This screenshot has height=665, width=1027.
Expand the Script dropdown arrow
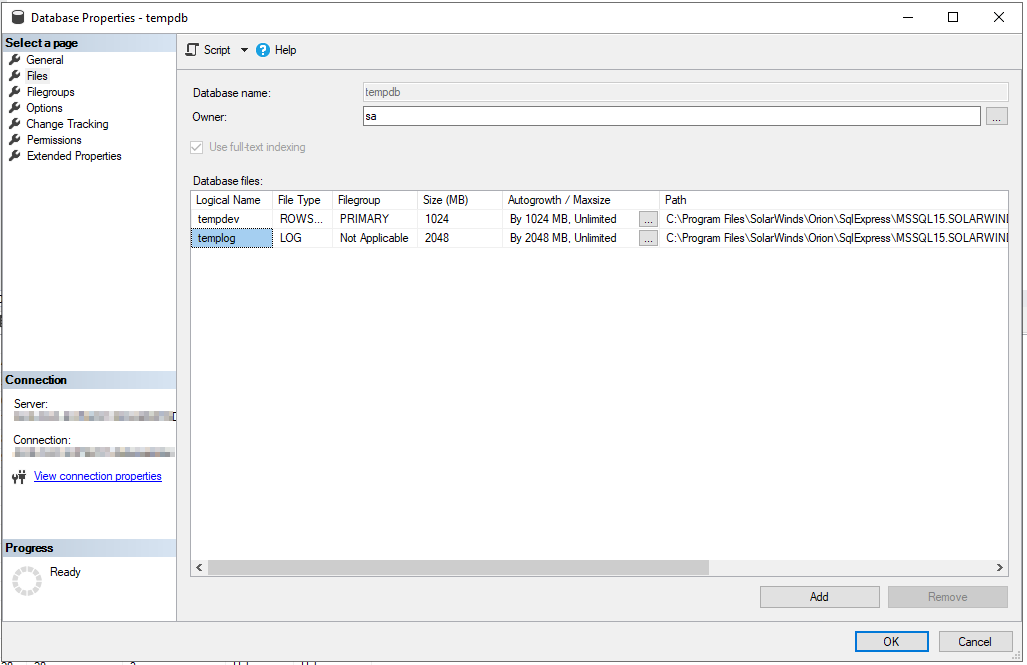pos(243,49)
